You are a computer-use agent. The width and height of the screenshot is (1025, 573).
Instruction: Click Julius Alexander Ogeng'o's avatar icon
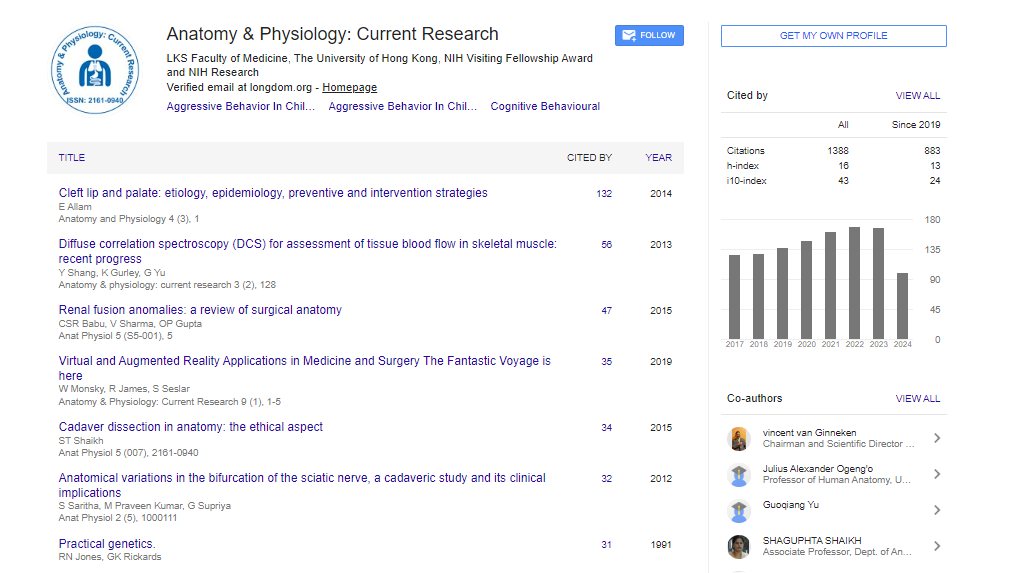click(739, 474)
